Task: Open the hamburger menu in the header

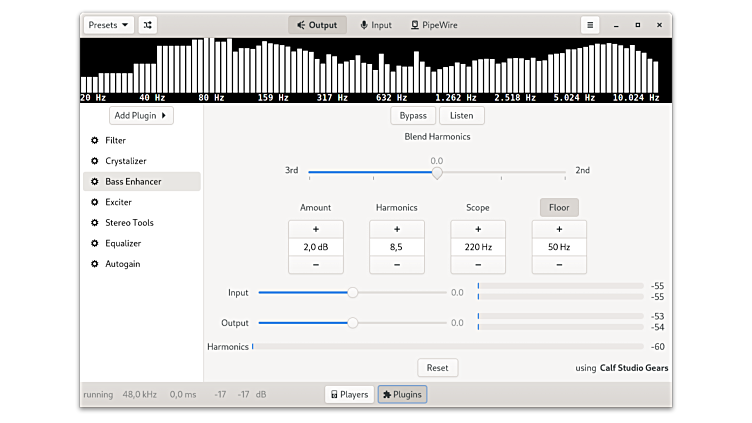Action: point(590,25)
